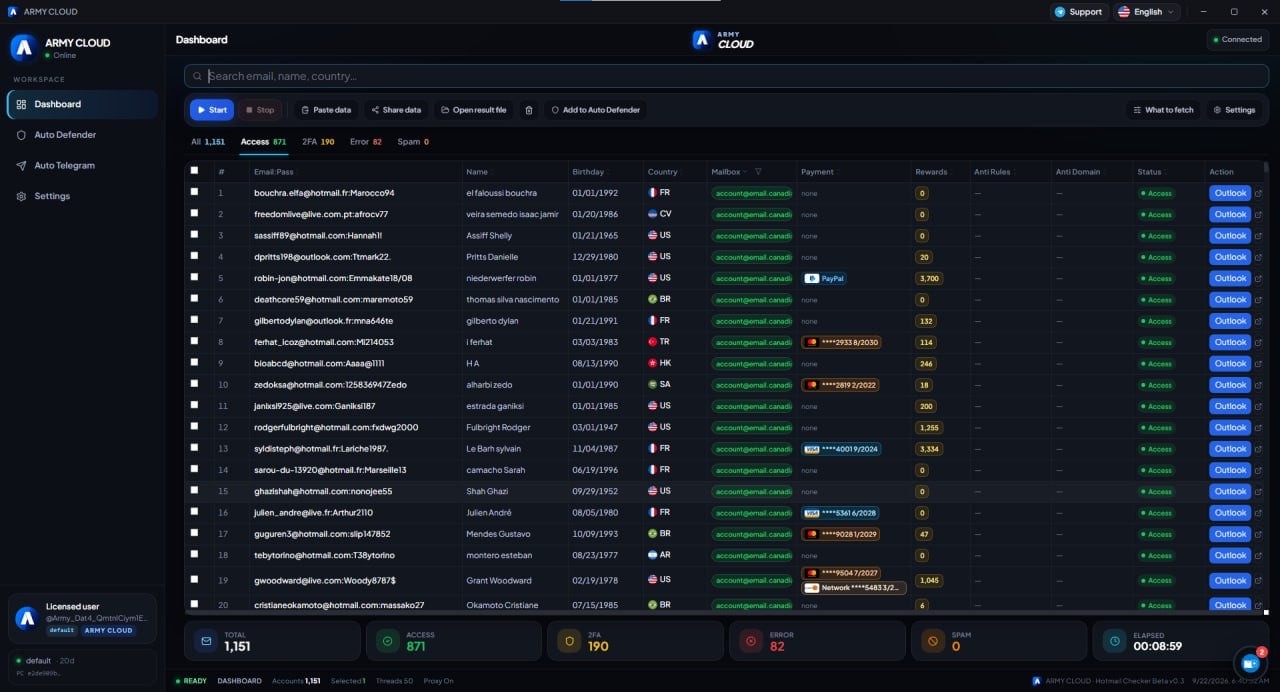Click the envelope icon on Total card
Viewport: 1280px width, 692px height.
206,641
